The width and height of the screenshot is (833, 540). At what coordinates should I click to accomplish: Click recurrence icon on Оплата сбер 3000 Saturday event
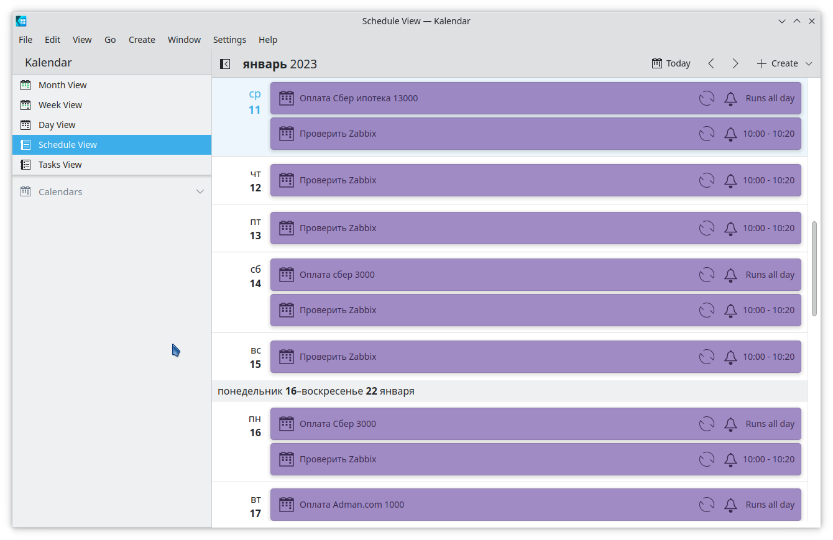coord(706,275)
